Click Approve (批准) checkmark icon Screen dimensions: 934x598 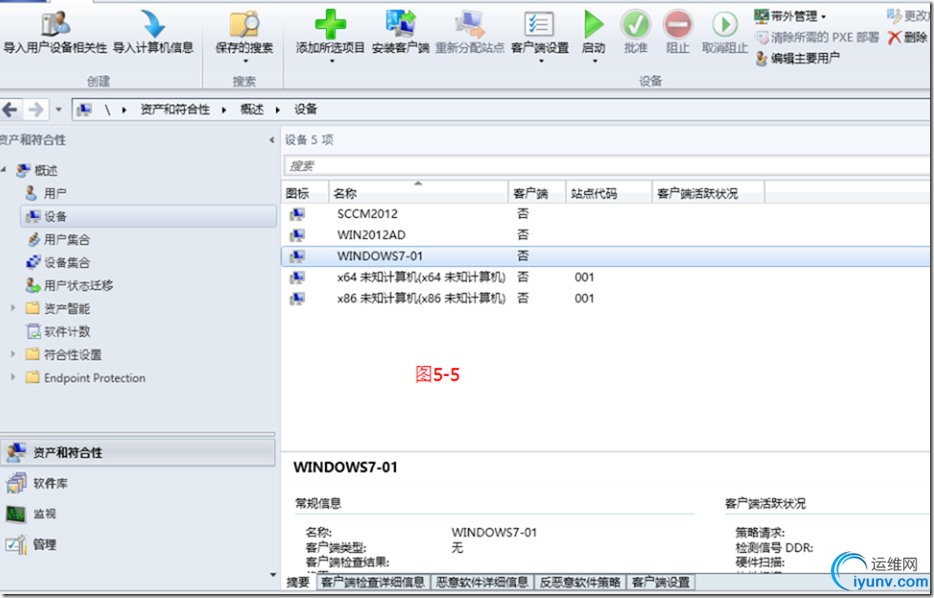636,24
